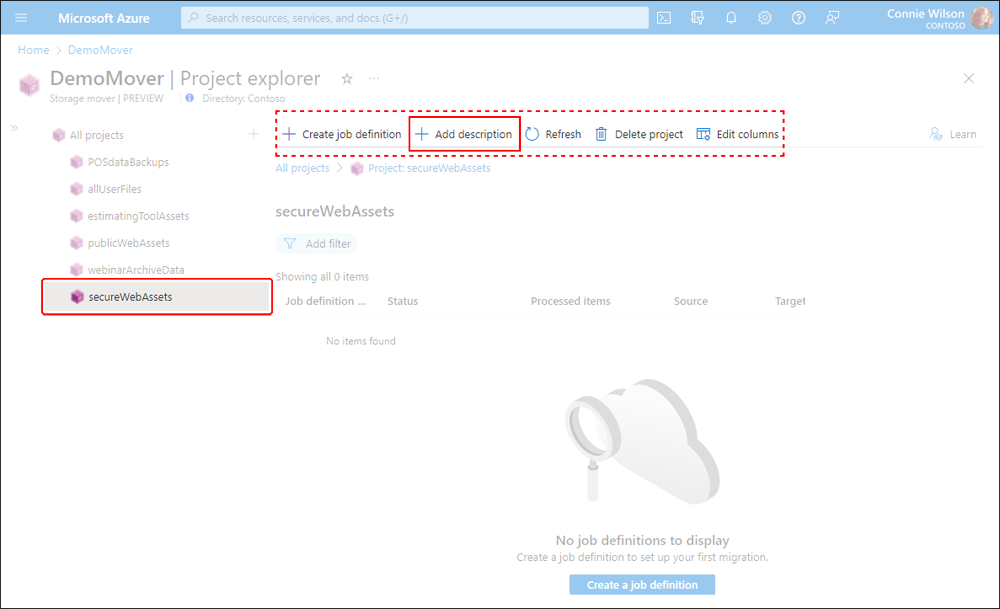The image size is (1000, 609).
Task: Click the Add filter pill
Action: [317, 244]
